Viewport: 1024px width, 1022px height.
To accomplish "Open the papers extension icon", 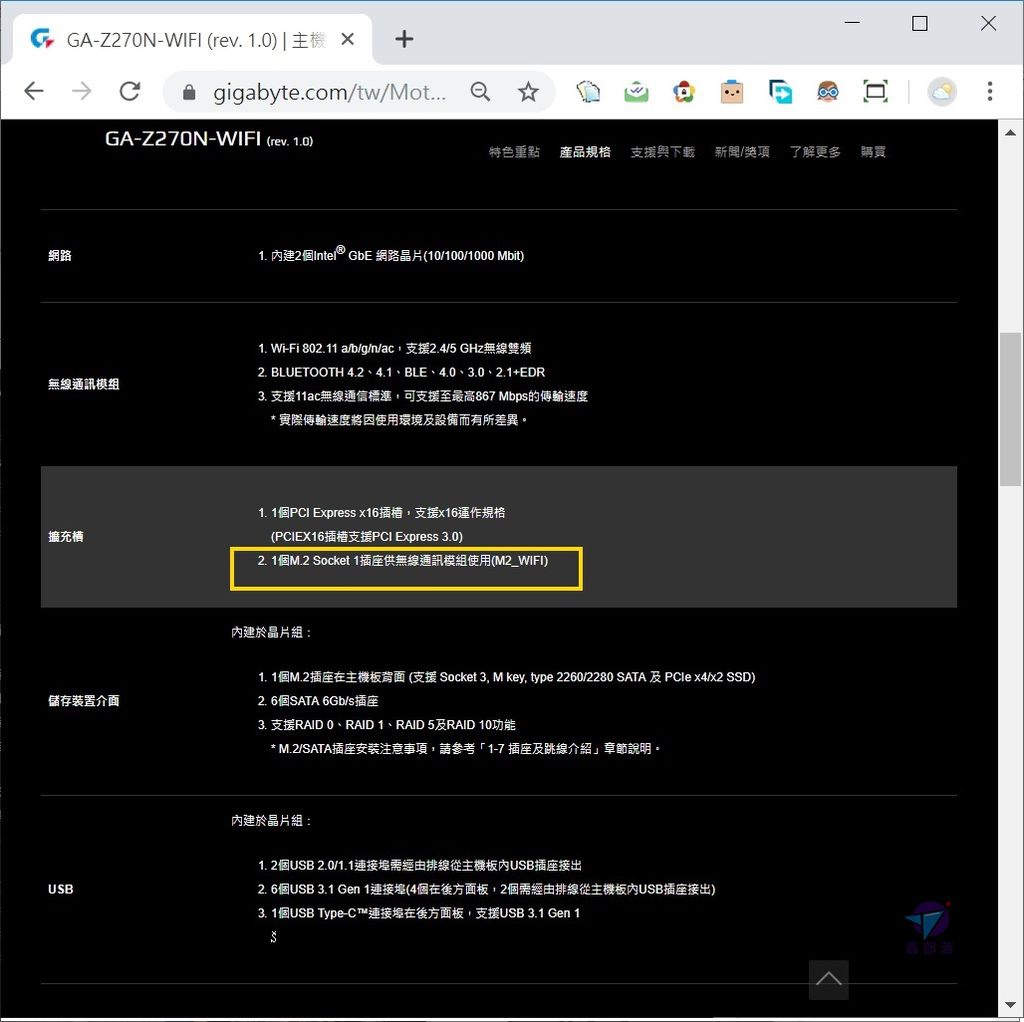I will [588, 91].
